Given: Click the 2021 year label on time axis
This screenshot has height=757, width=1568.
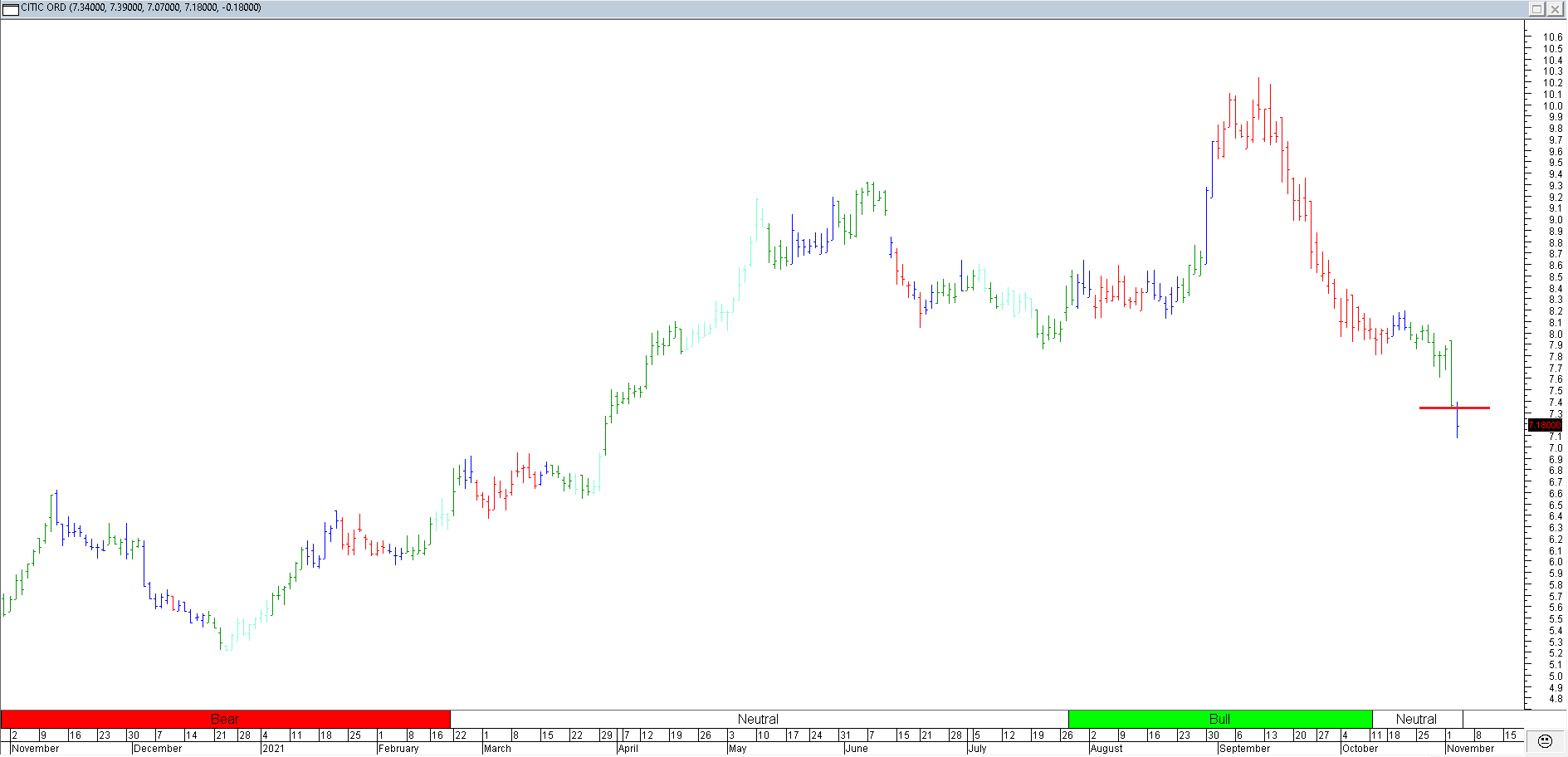Looking at the screenshot, I should [x=273, y=749].
